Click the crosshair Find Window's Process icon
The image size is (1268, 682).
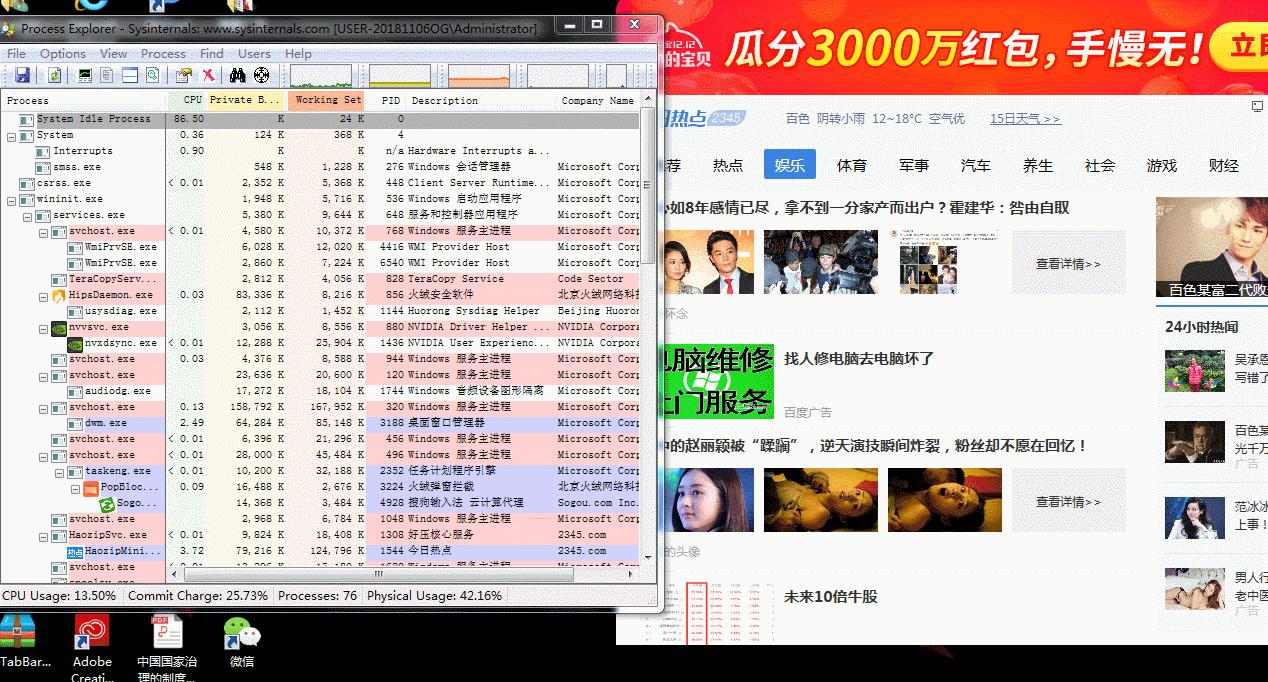point(262,75)
